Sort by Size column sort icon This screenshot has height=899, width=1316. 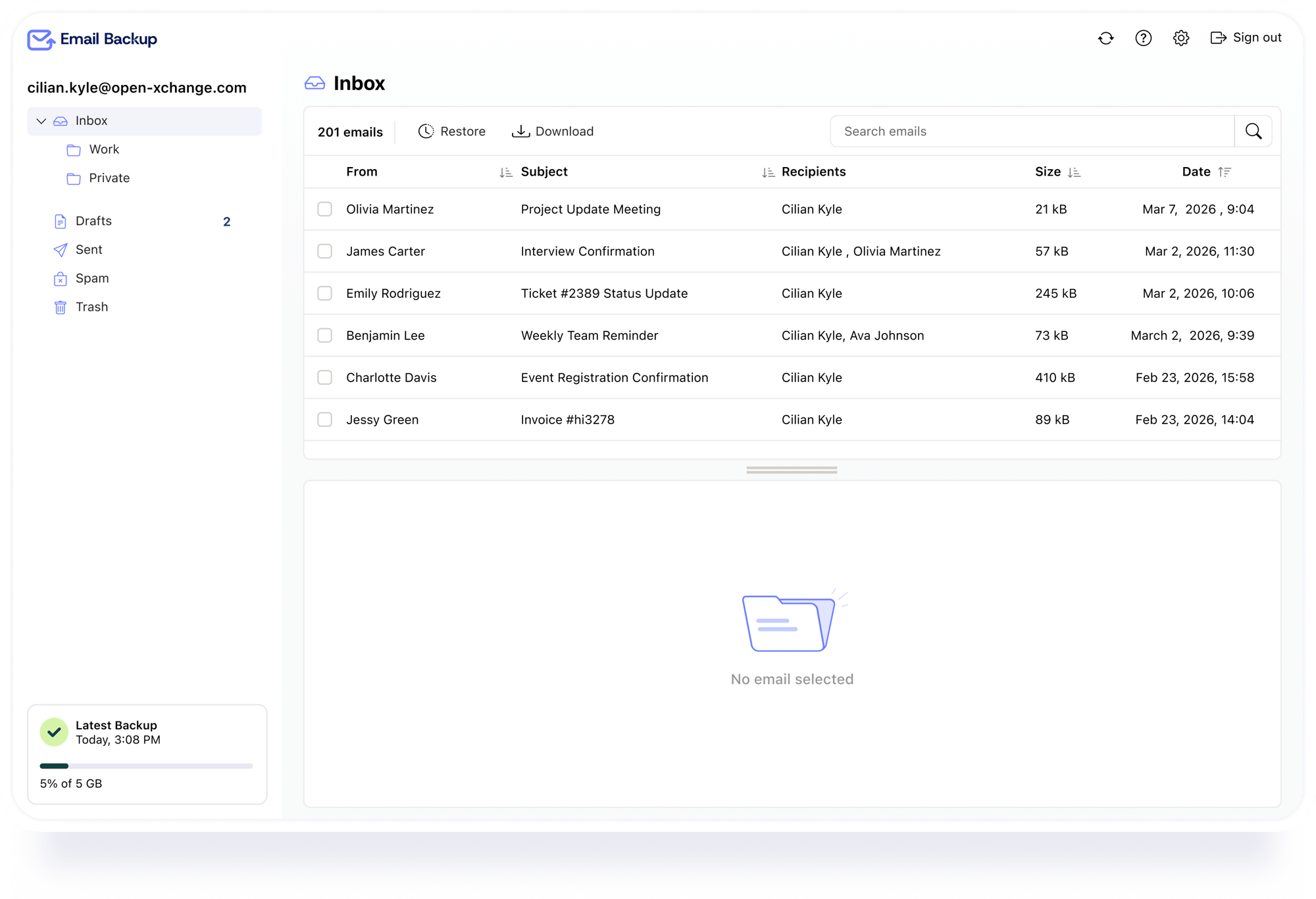1074,172
